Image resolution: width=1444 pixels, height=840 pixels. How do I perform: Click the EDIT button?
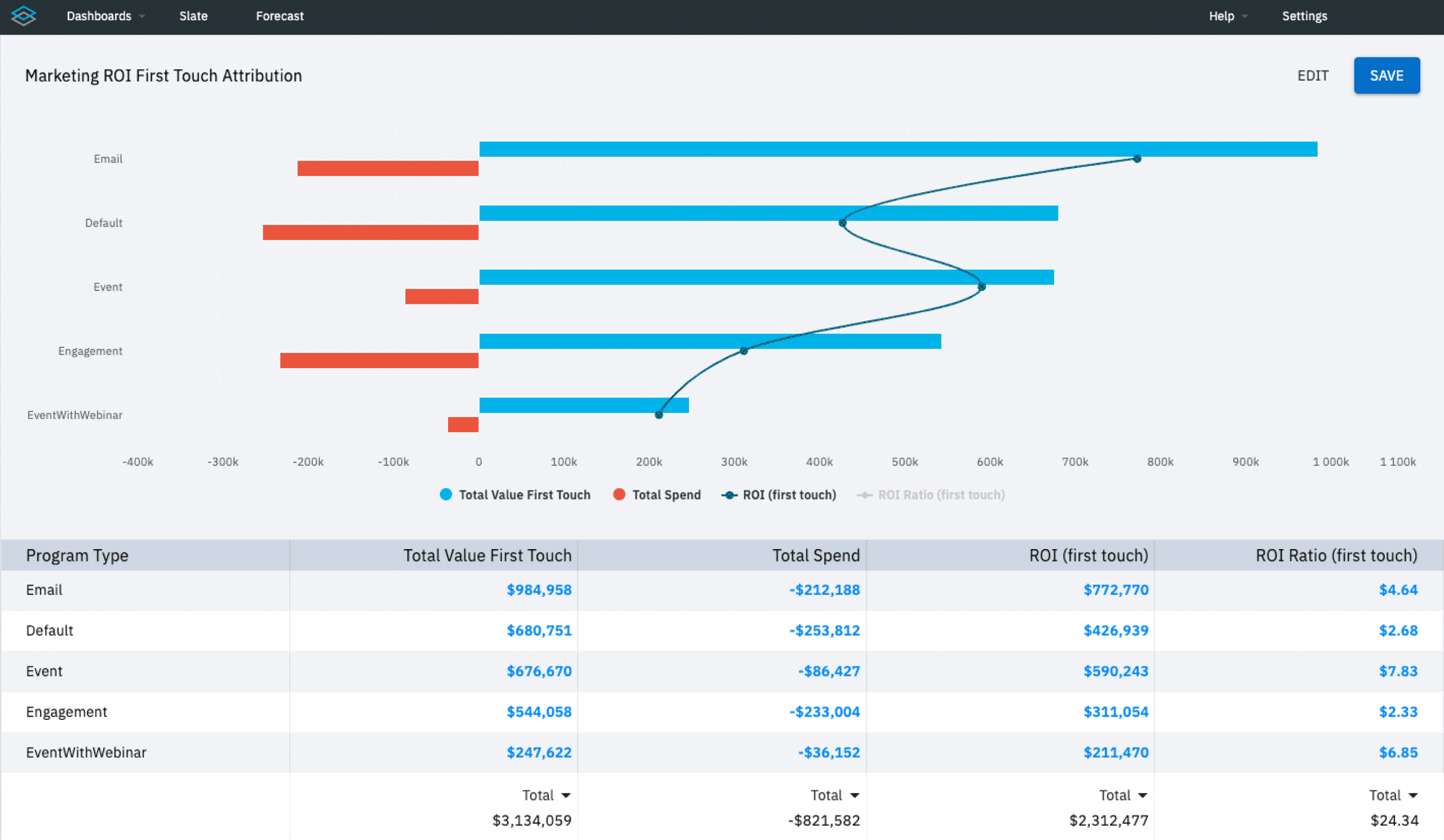coord(1313,76)
